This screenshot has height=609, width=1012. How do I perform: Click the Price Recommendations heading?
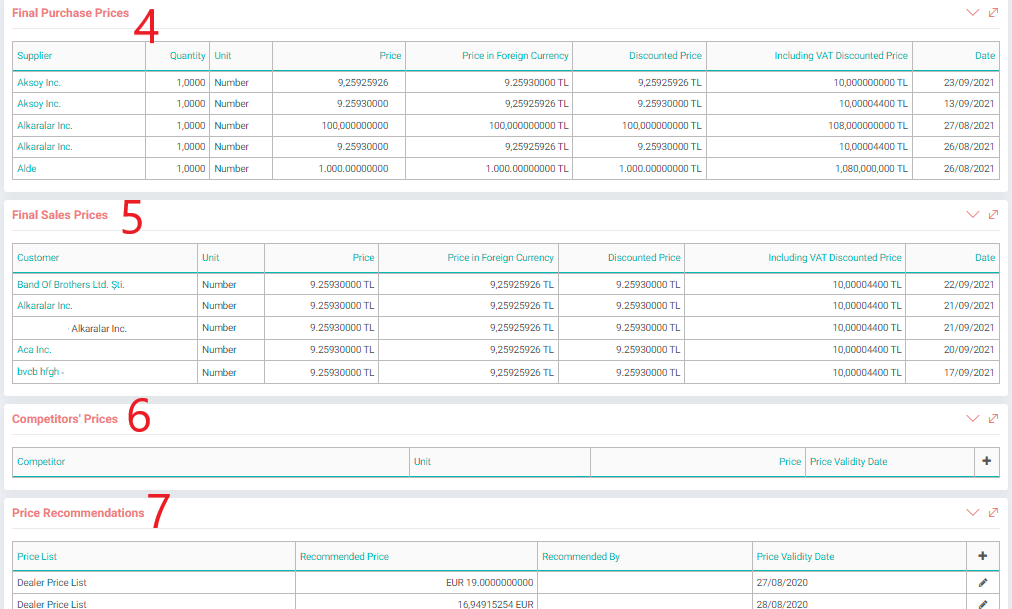click(x=78, y=513)
